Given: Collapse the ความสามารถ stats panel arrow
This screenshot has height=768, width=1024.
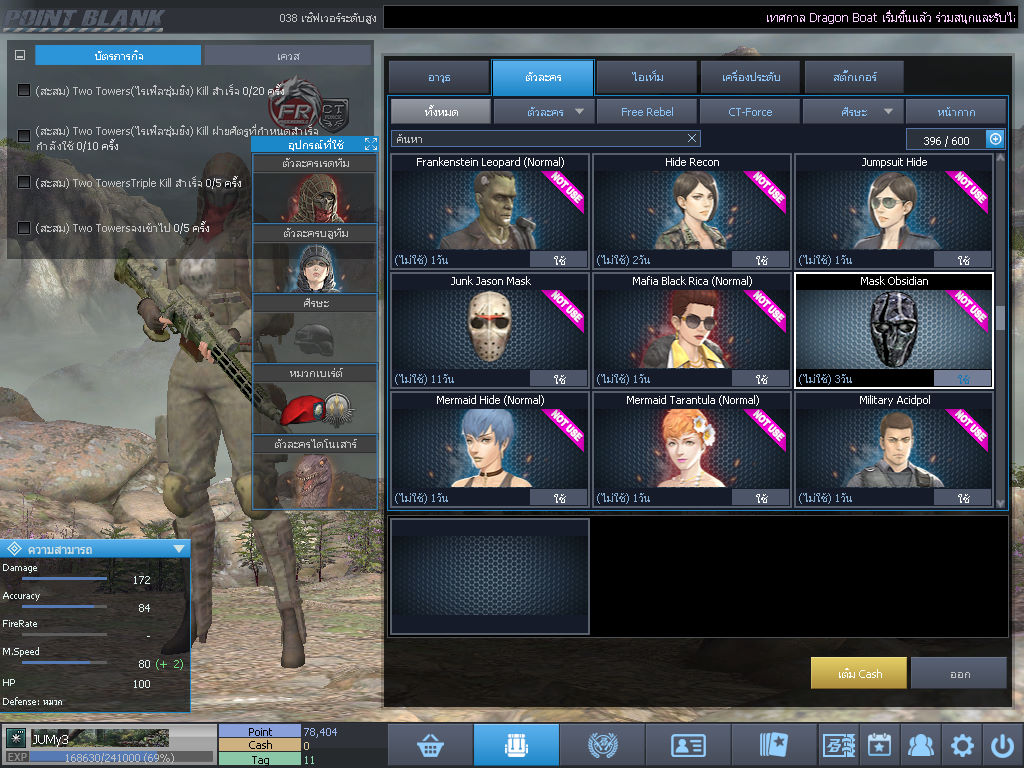Looking at the screenshot, I should tap(179, 549).
